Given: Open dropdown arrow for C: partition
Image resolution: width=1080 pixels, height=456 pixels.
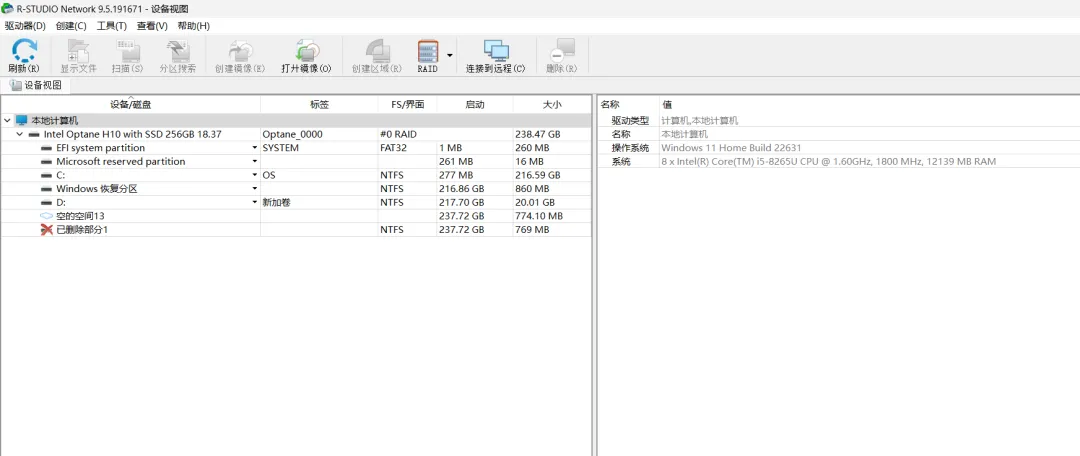Looking at the screenshot, I should [x=255, y=175].
